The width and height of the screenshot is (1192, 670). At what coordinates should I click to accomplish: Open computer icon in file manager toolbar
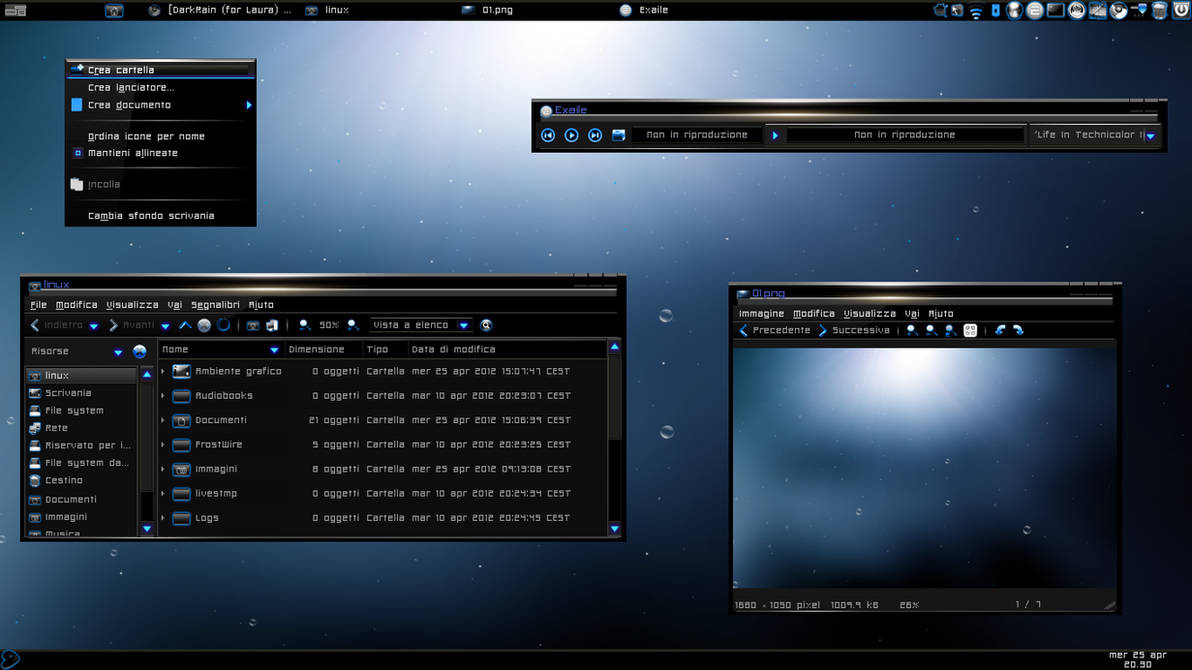click(x=271, y=325)
